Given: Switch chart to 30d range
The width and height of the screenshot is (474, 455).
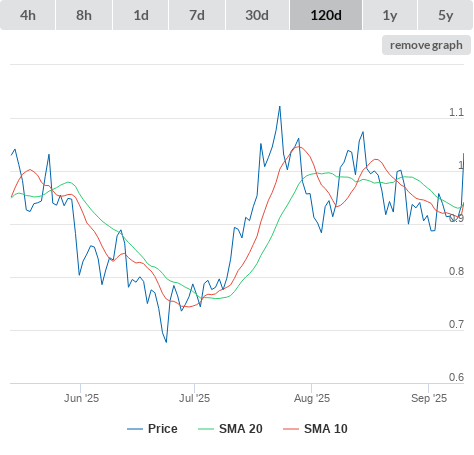Looking at the screenshot, I should (257, 15).
